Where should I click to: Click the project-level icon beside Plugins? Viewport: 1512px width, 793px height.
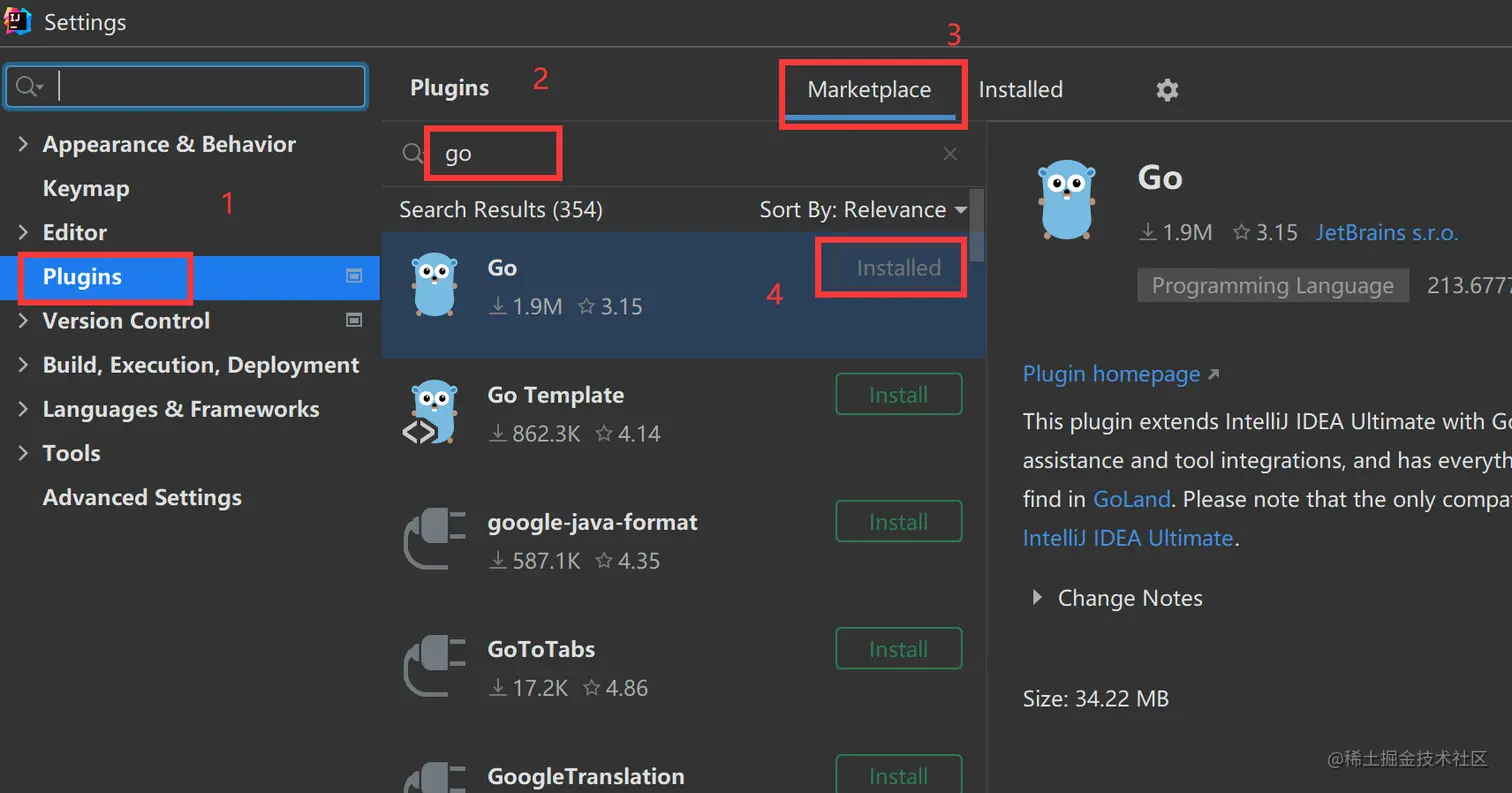point(354,276)
